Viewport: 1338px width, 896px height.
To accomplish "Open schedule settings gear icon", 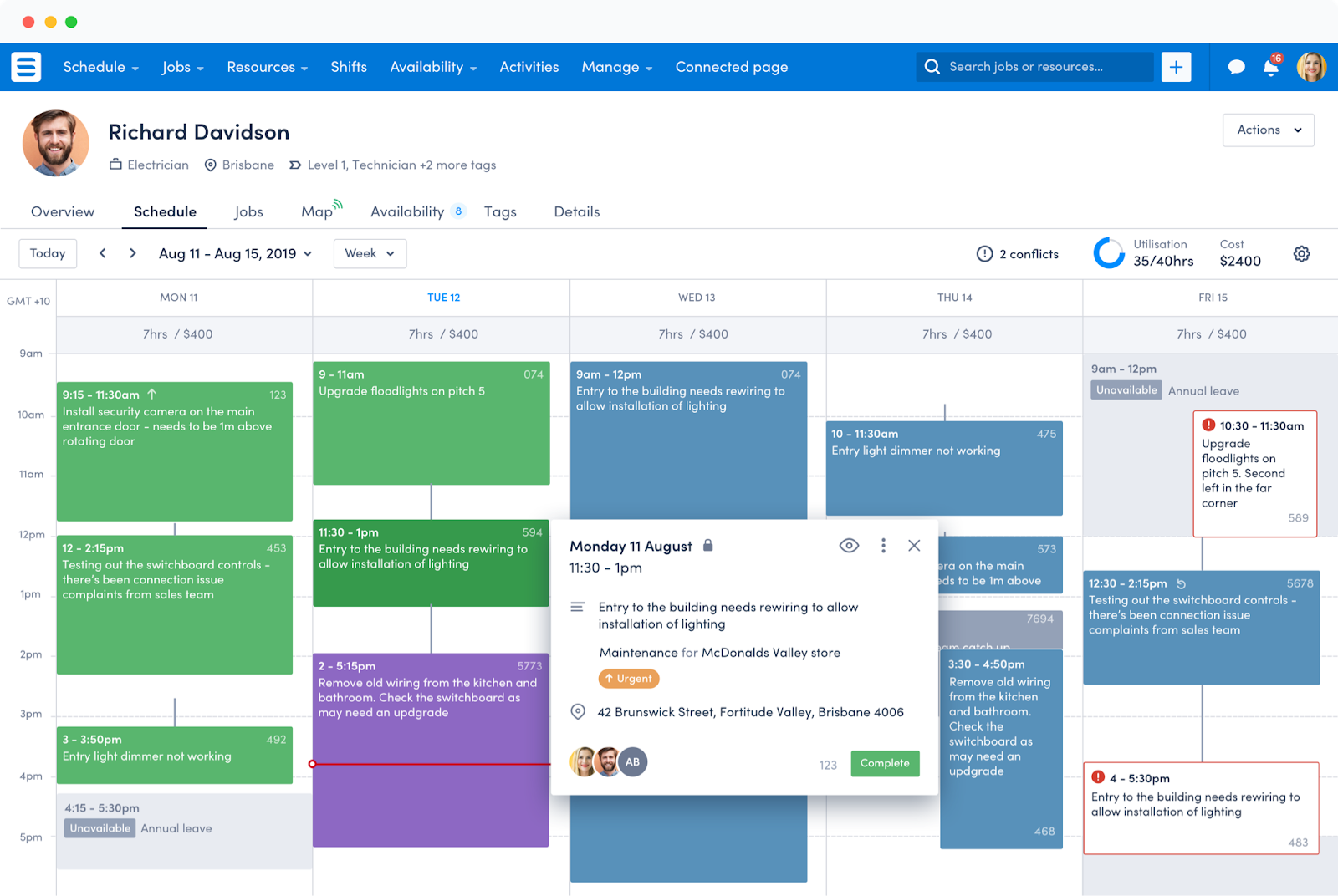I will coord(1302,254).
